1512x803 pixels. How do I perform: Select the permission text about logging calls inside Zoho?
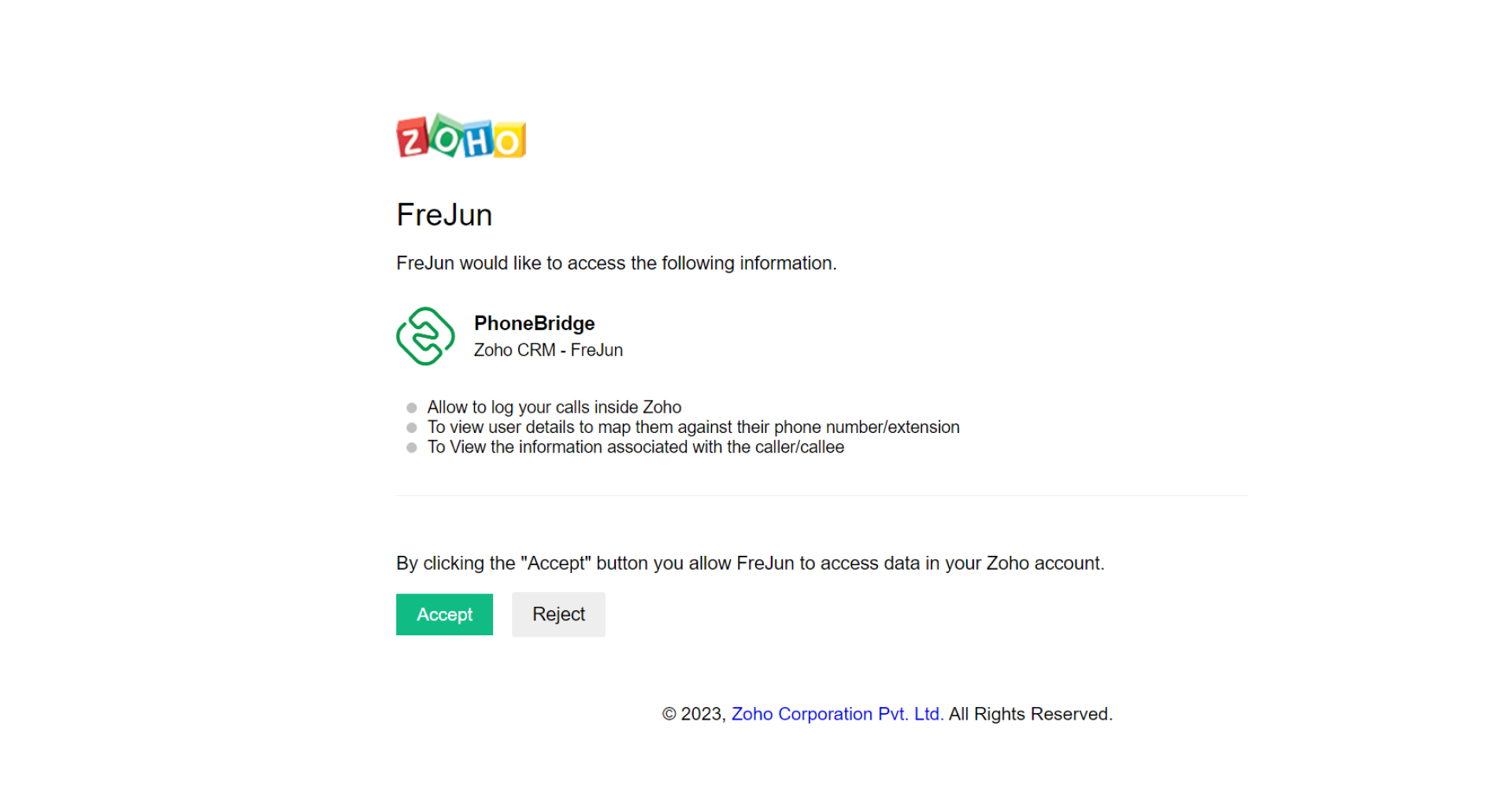[554, 407]
